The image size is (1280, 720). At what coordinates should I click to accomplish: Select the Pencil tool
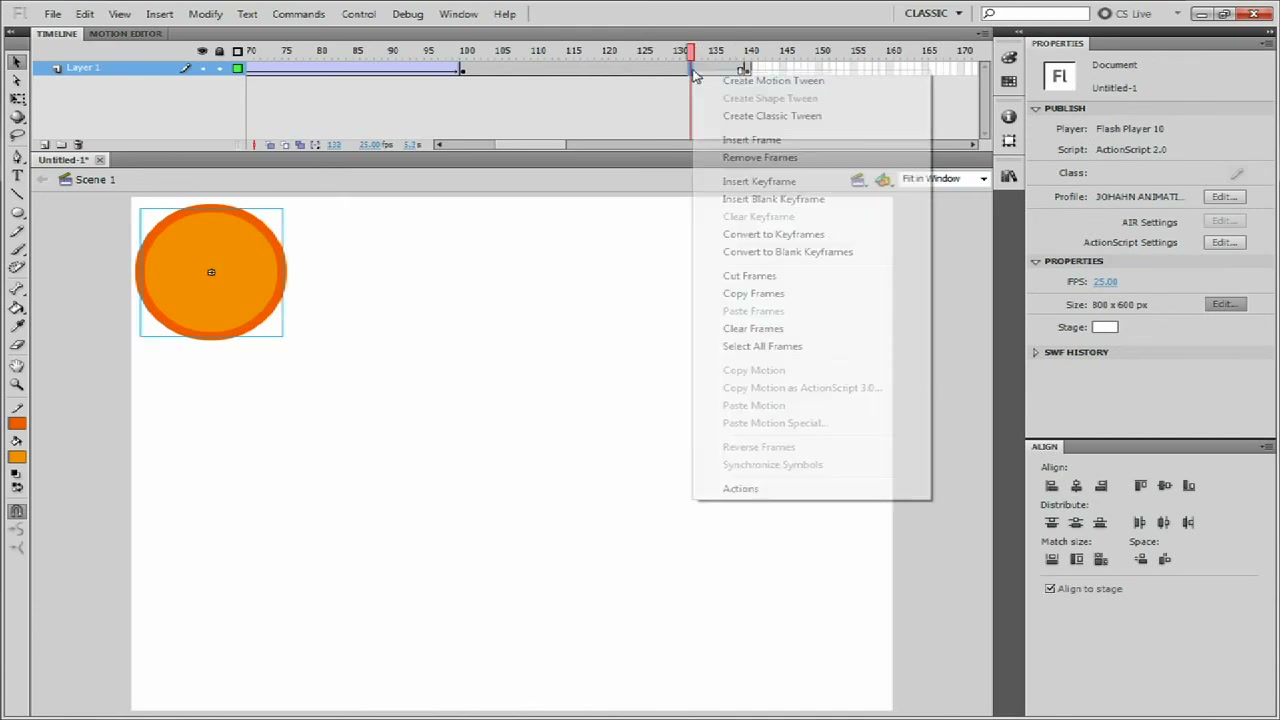point(17,231)
